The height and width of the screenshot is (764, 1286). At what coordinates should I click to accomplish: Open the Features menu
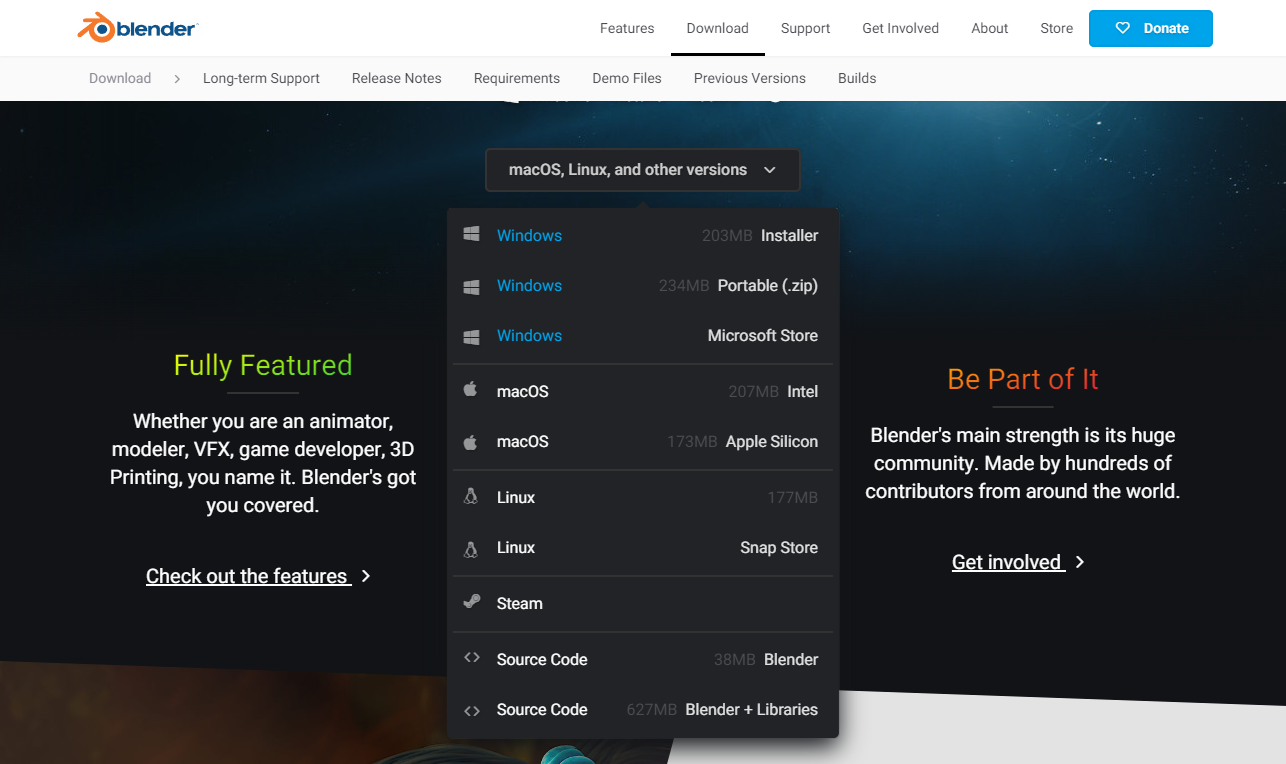click(627, 28)
